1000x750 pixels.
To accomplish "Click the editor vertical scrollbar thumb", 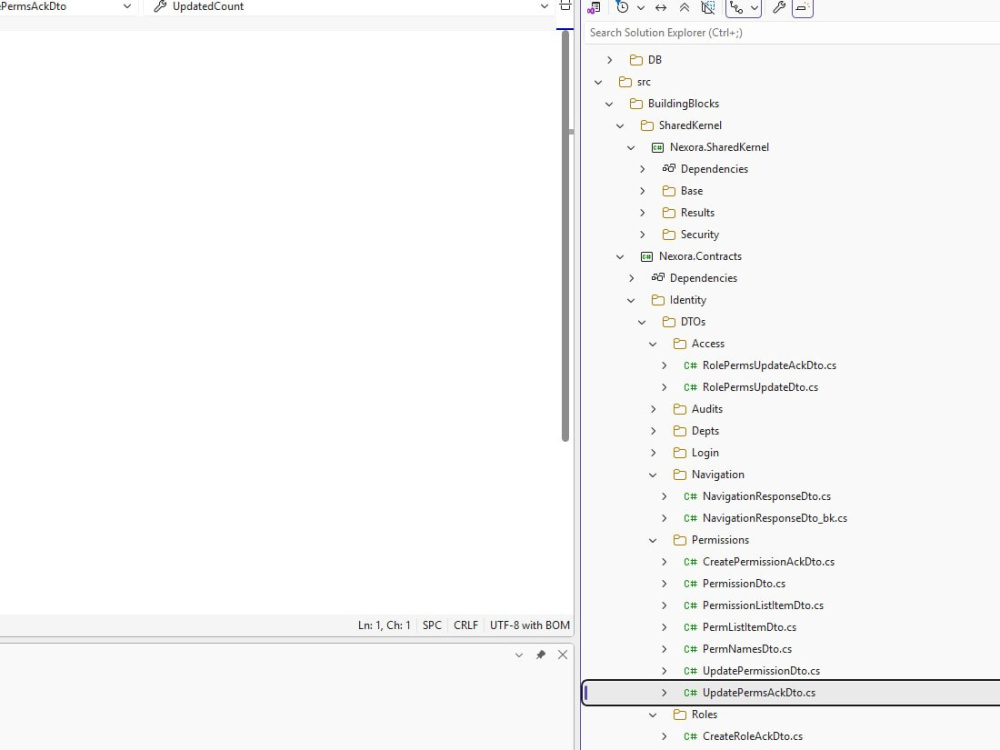I will tap(565, 236).
